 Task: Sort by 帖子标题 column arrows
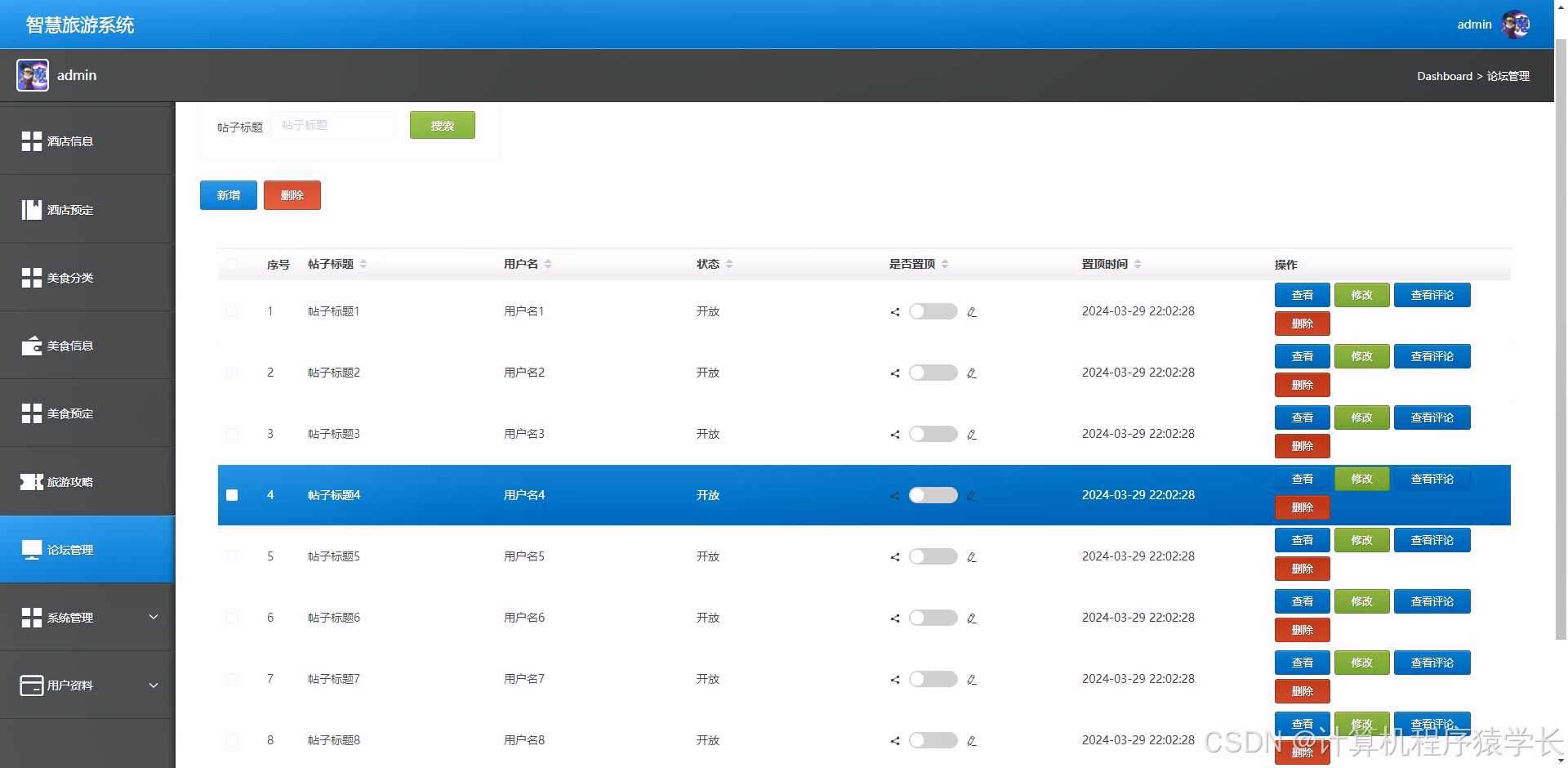[x=363, y=264]
